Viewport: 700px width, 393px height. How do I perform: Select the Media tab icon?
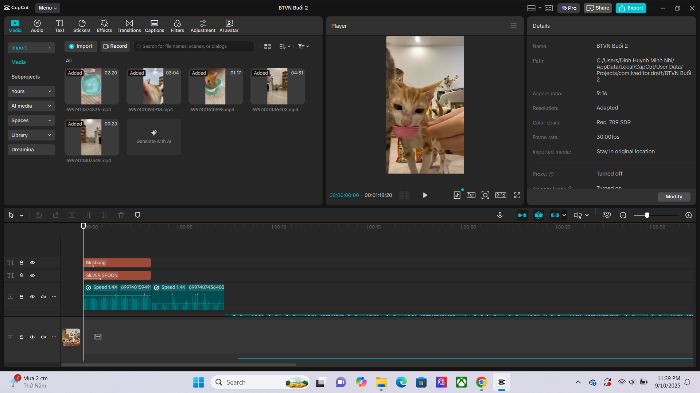[x=15, y=26]
